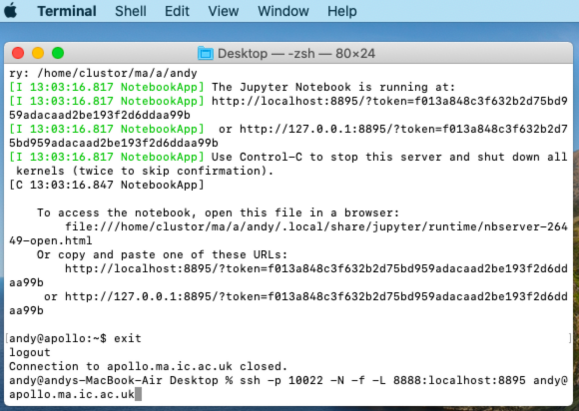Minimize the Terminal window with yellow button

(x=38, y=53)
